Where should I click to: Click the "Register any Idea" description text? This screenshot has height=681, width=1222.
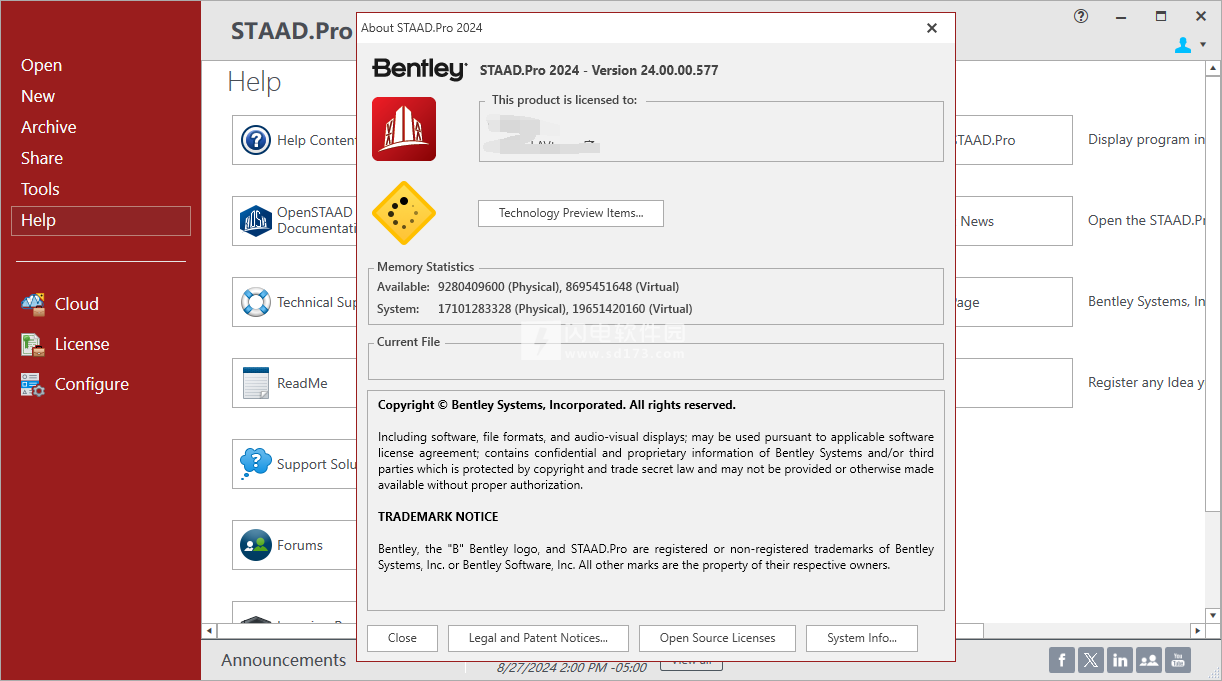tap(1146, 383)
